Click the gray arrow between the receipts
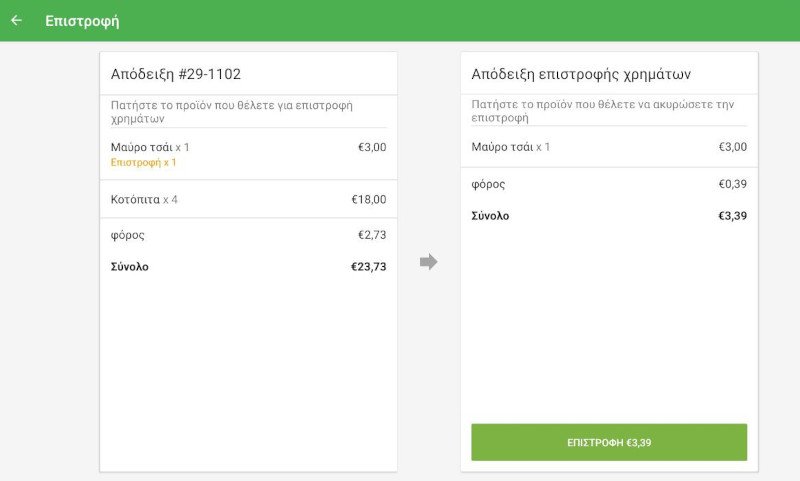 click(428, 262)
